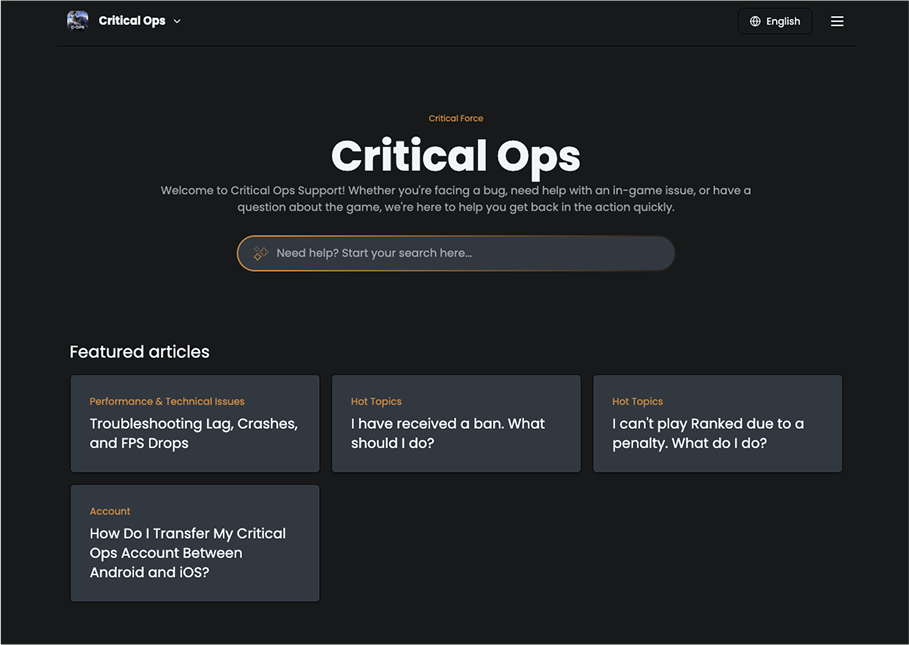Viewport: 909px width, 645px height.
Task: Click the Featured articles section heading
Action: 139,352
